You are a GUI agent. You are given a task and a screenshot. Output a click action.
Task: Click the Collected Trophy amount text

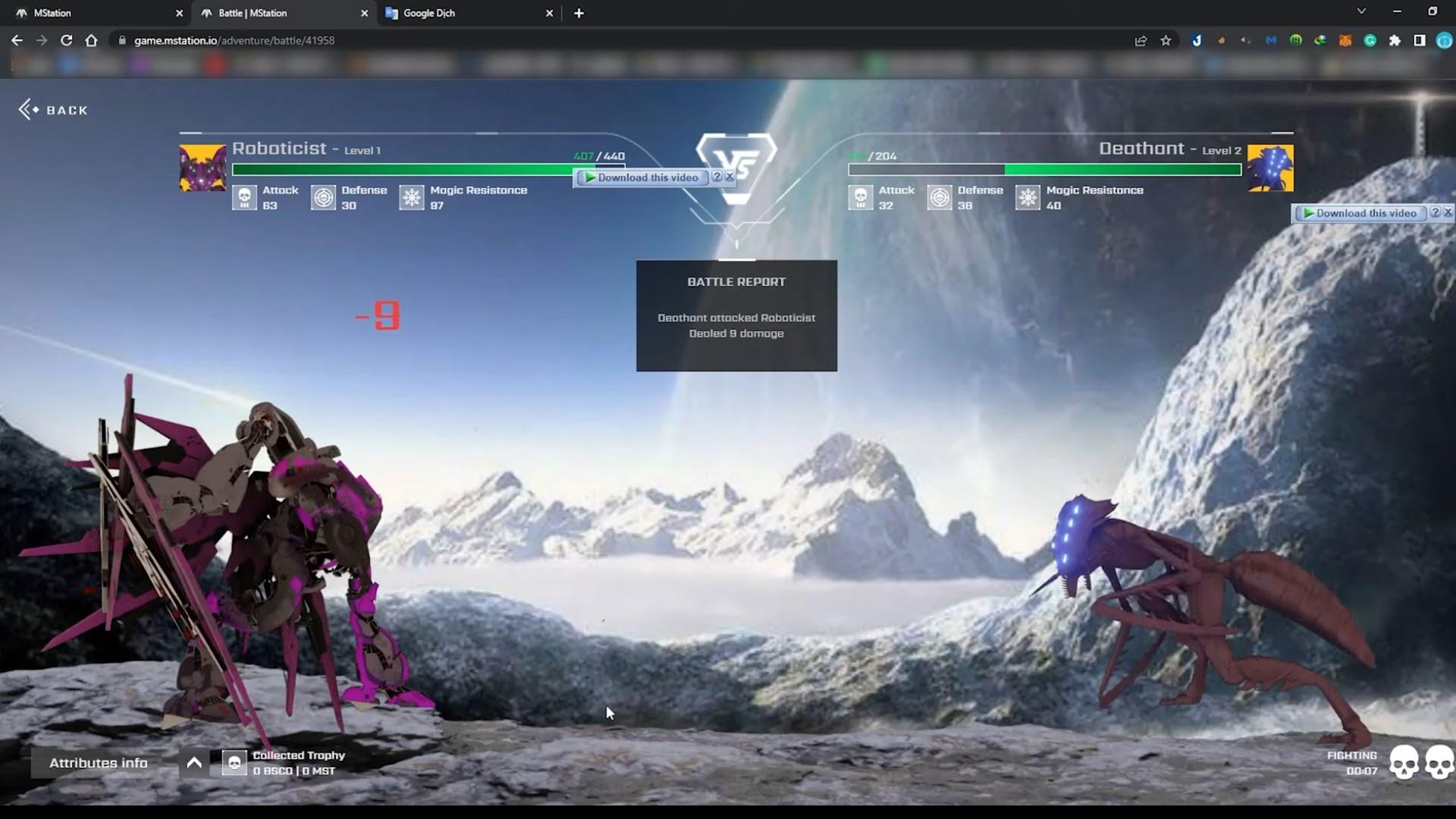[x=293, y=771]
